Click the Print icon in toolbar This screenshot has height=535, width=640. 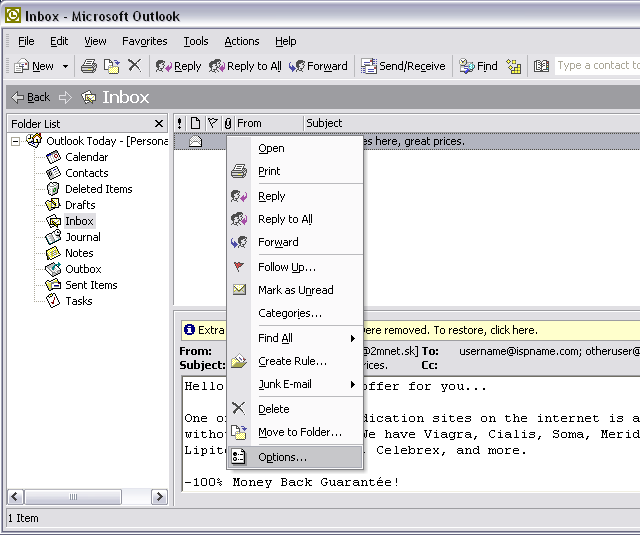click(x=88, y=66)
